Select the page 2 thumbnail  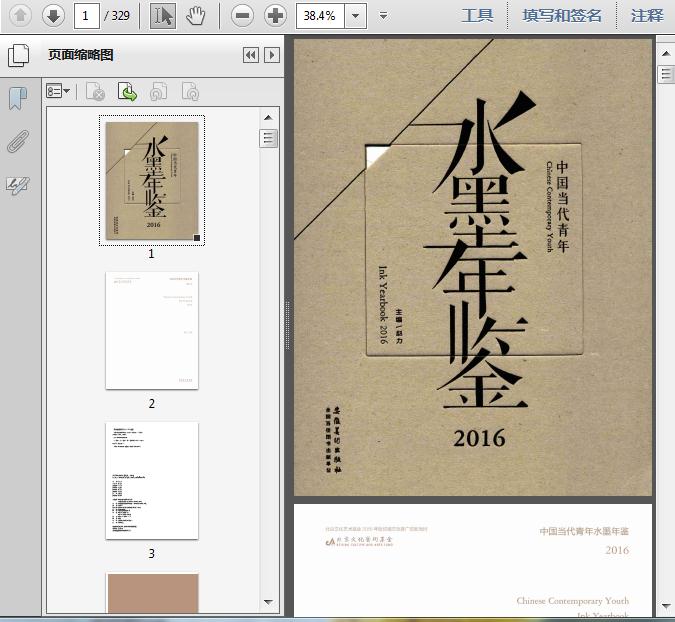(152, 330)
